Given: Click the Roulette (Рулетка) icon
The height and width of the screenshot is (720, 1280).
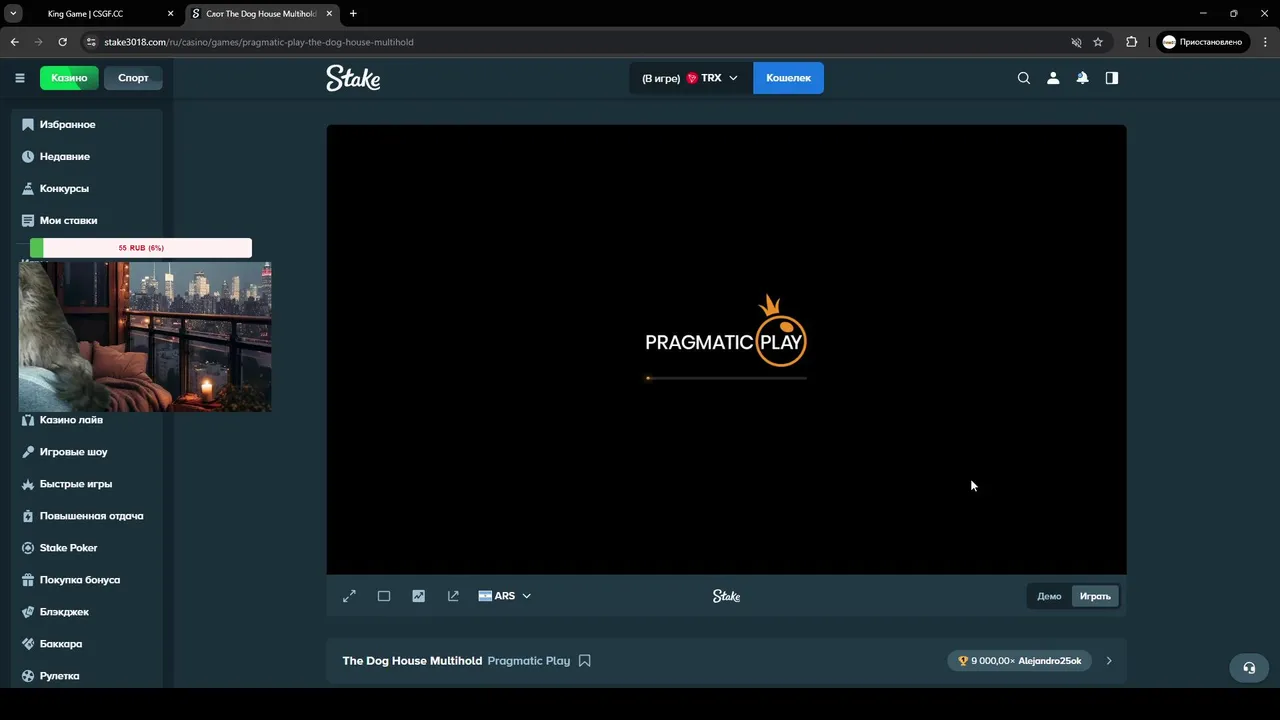Looking at the screenshot, I should [x=28, y=676].
